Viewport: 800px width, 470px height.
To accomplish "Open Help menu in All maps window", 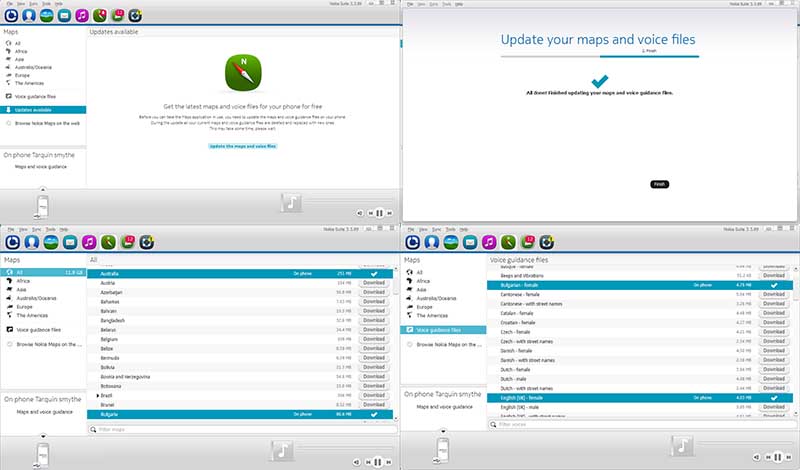I will [63, 229].
